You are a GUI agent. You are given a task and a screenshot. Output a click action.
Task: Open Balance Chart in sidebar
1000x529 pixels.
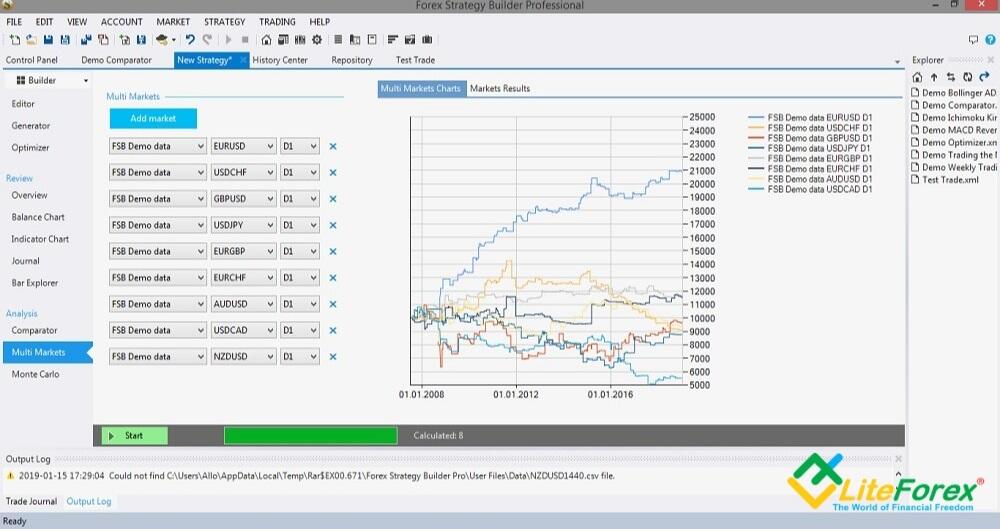[x=38, y=217]
